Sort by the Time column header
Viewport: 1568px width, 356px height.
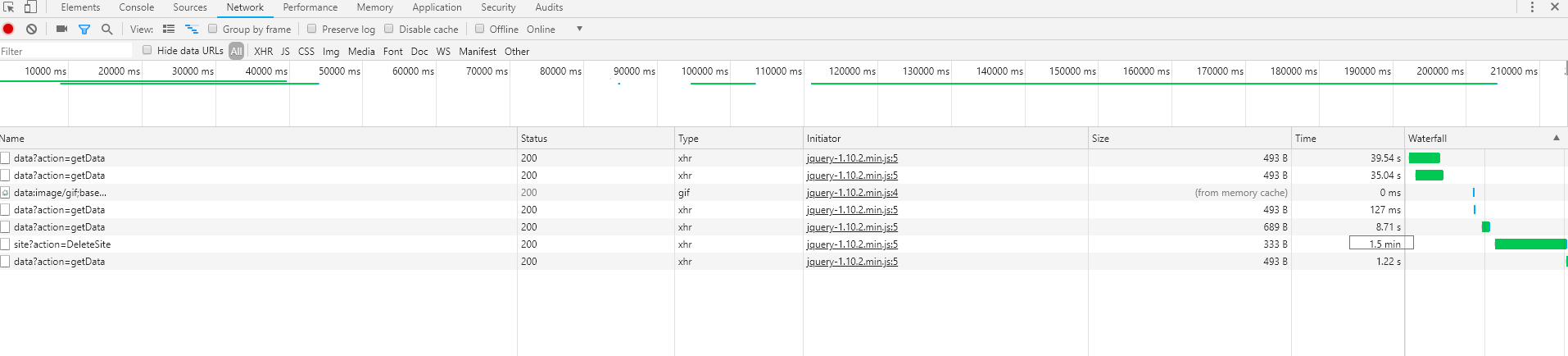tap(1348, 138)
